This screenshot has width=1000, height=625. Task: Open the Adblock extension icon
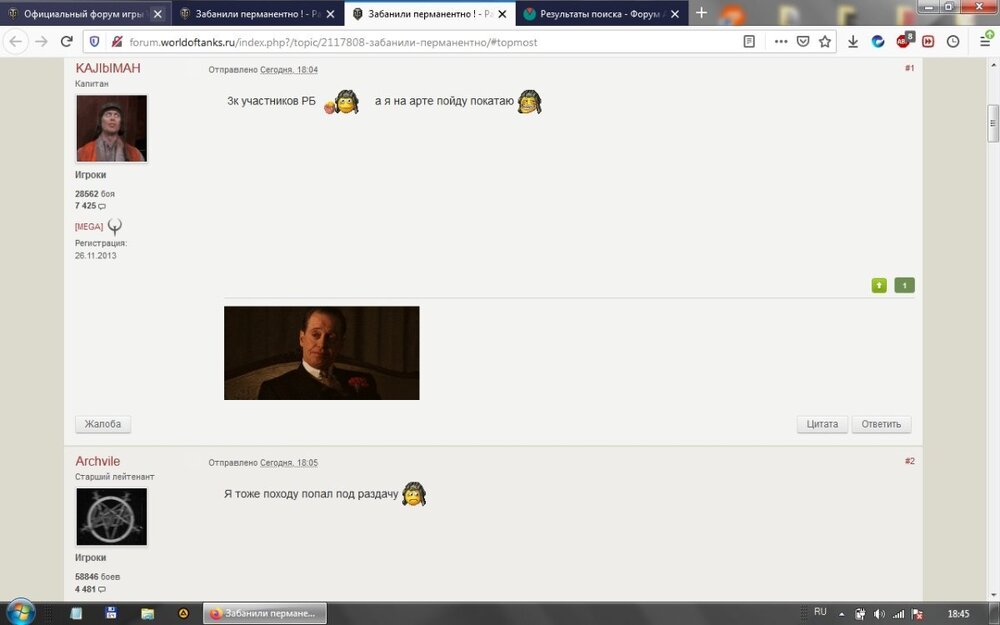pos(904,40)
